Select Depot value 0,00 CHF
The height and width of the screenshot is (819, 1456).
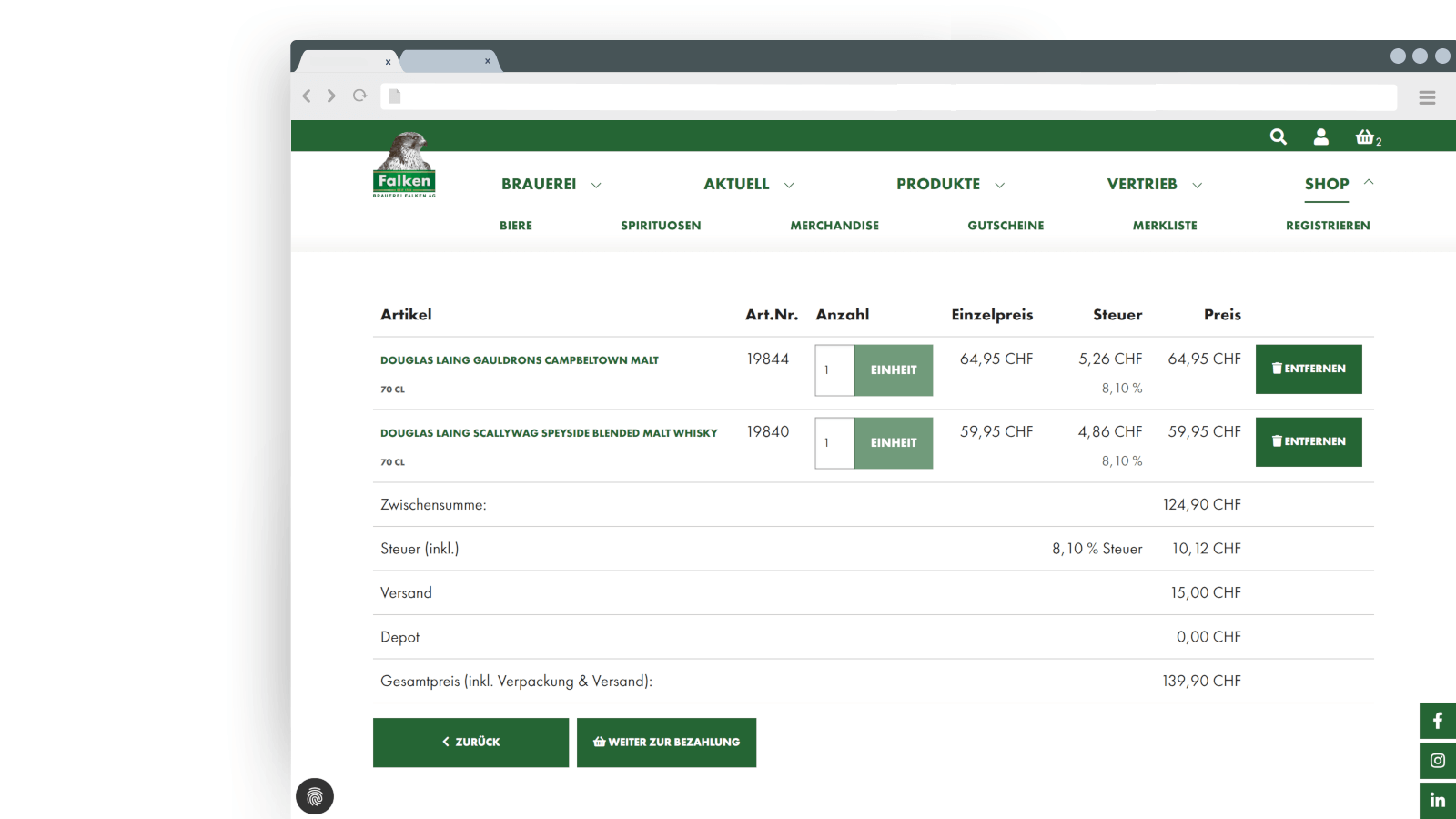[1208, 637]
